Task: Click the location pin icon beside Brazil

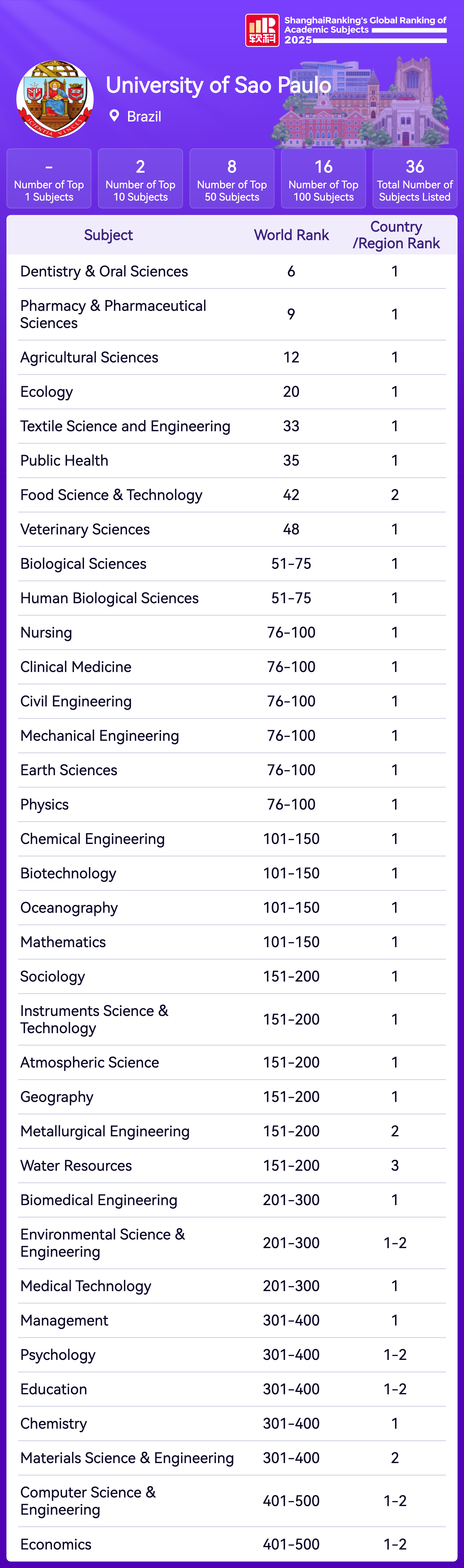Action: coord(114,116)
